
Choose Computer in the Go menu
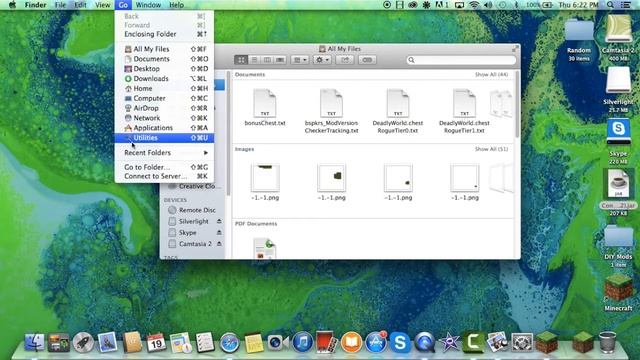click(x=164, y=98)
